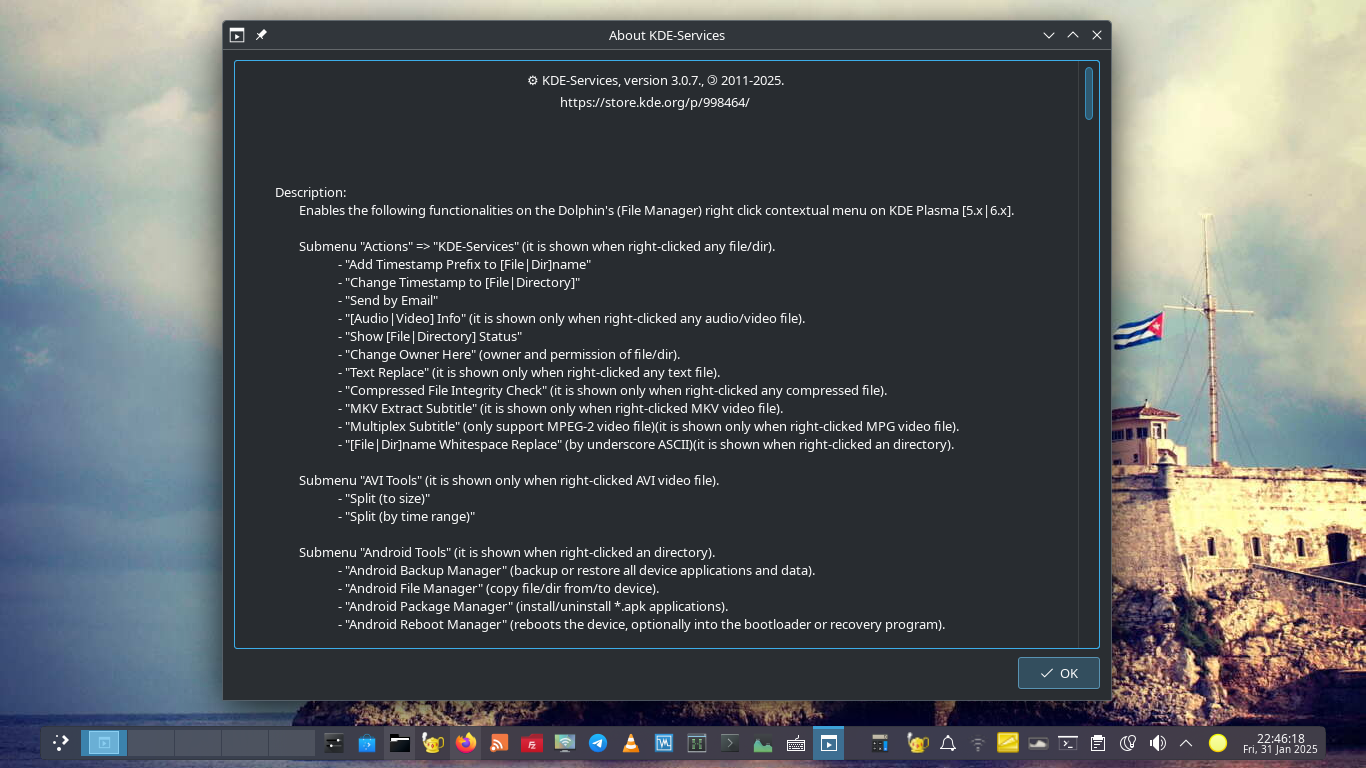Open the terminal widget icon in tray
The image size is (1366, 768).
click(1068, 743)
